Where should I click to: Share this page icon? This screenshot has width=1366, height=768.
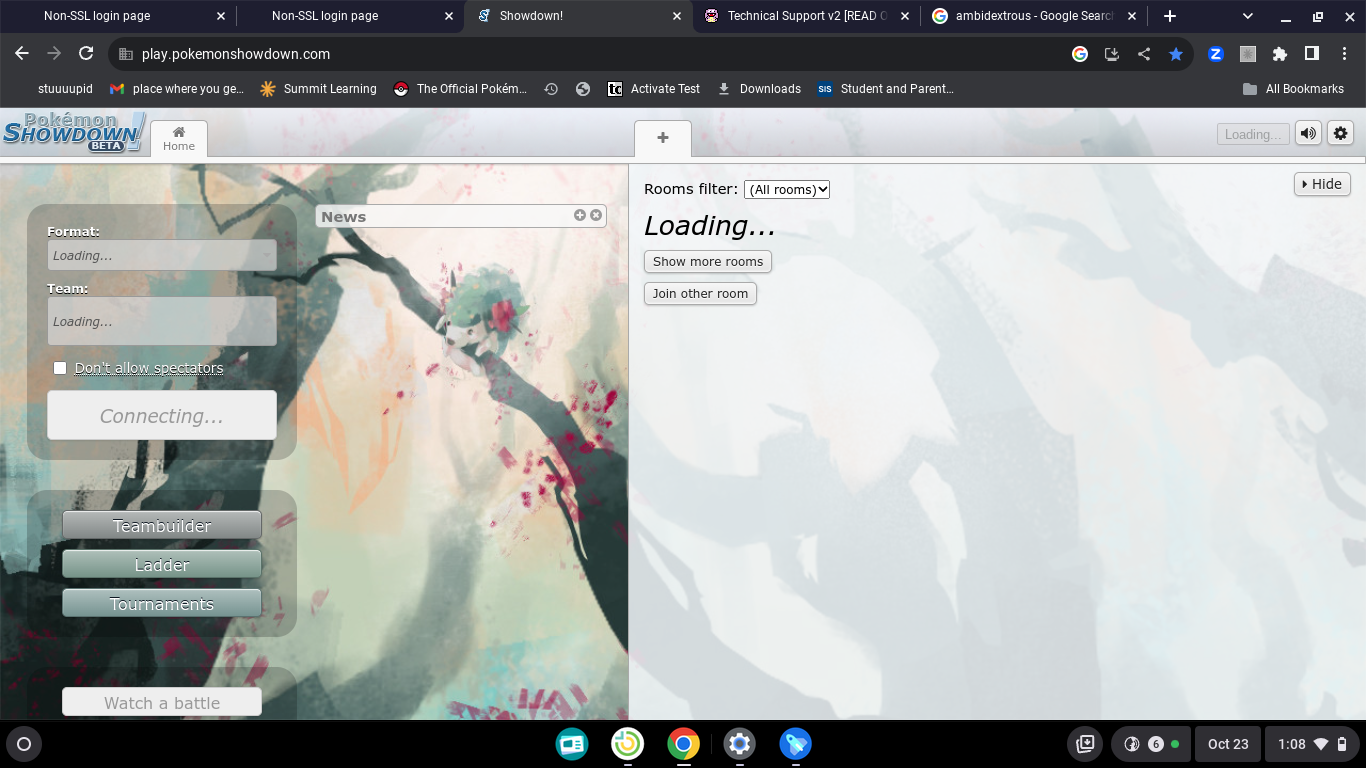pyautogui.click(x=1144, y=54)
